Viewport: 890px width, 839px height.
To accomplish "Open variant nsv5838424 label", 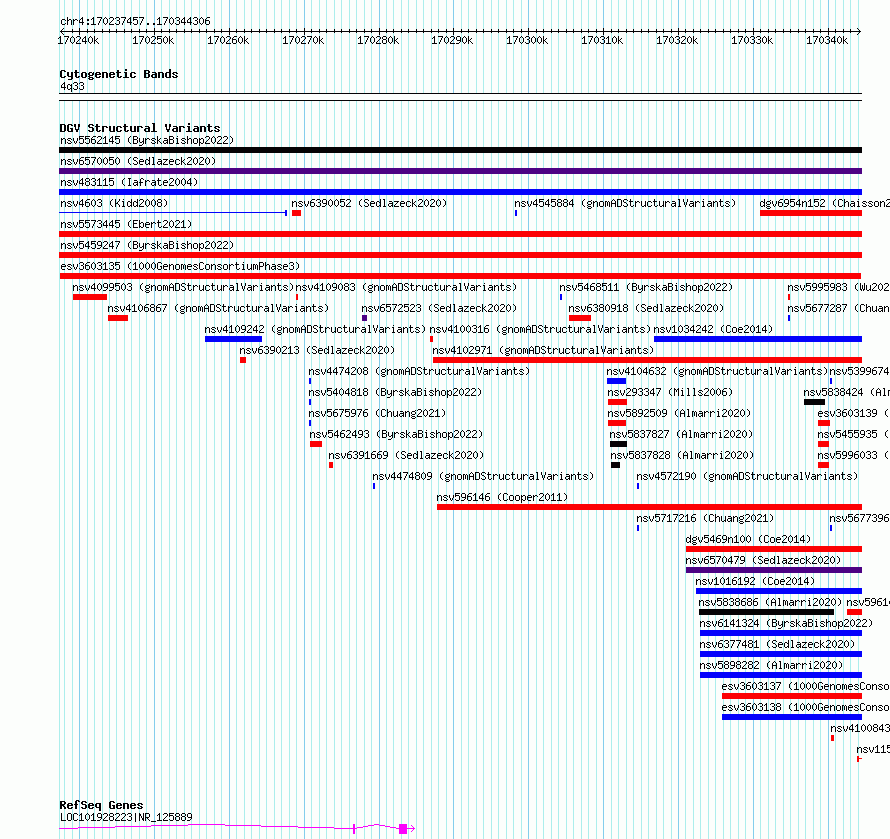I will [x=846, y=392].
